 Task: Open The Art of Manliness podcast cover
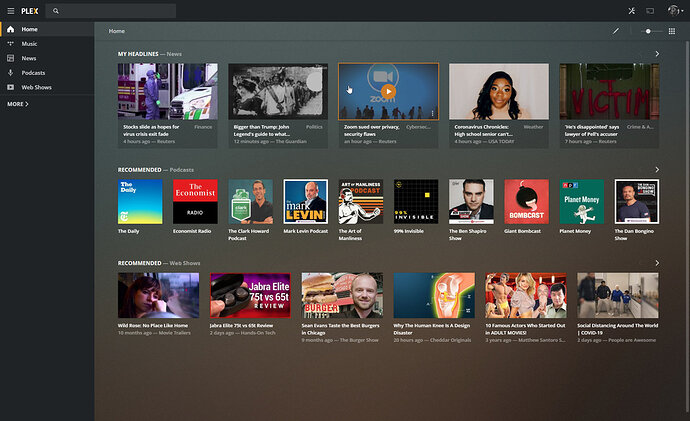361,201
